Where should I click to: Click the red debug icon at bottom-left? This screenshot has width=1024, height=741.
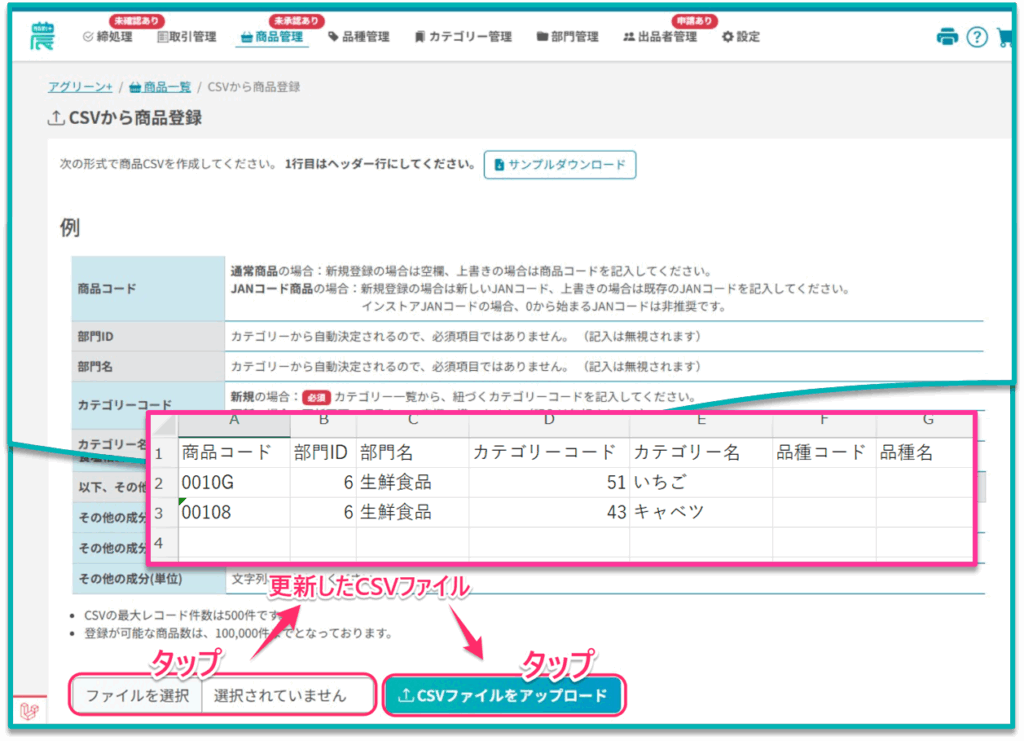(x=28, y=711)
